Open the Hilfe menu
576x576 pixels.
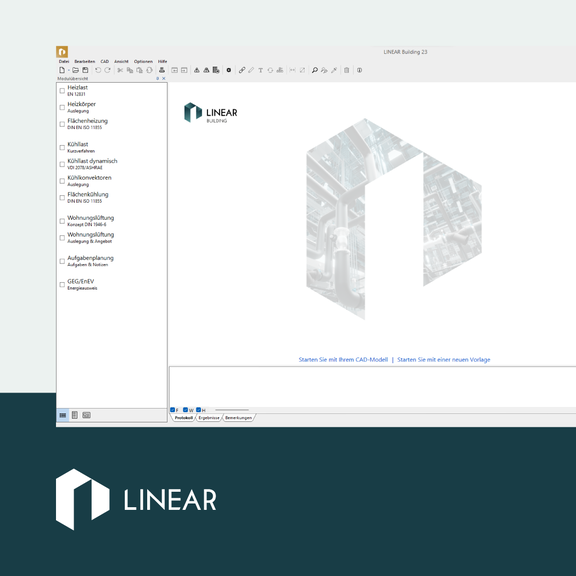[x=162, y=61]
